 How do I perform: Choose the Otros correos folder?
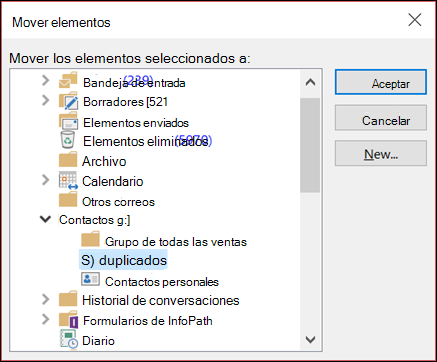(x=118, y=202)
